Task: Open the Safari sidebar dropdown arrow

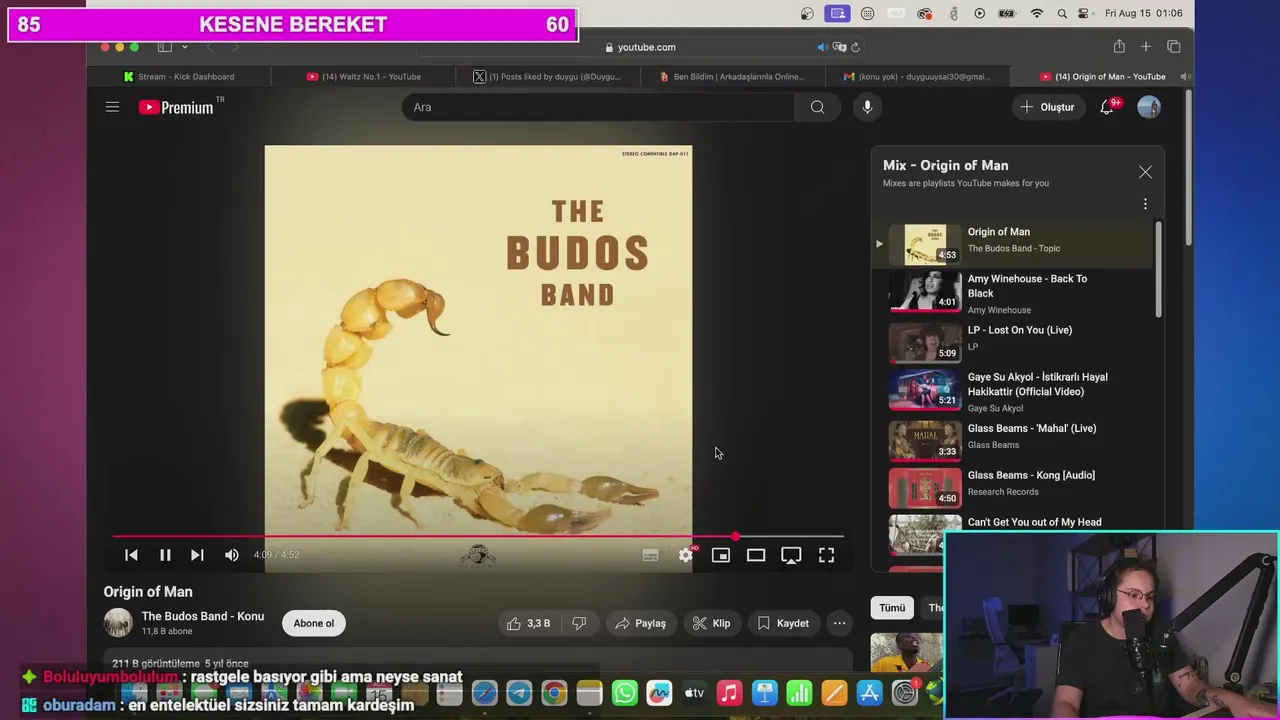Action: click(184, 47)
